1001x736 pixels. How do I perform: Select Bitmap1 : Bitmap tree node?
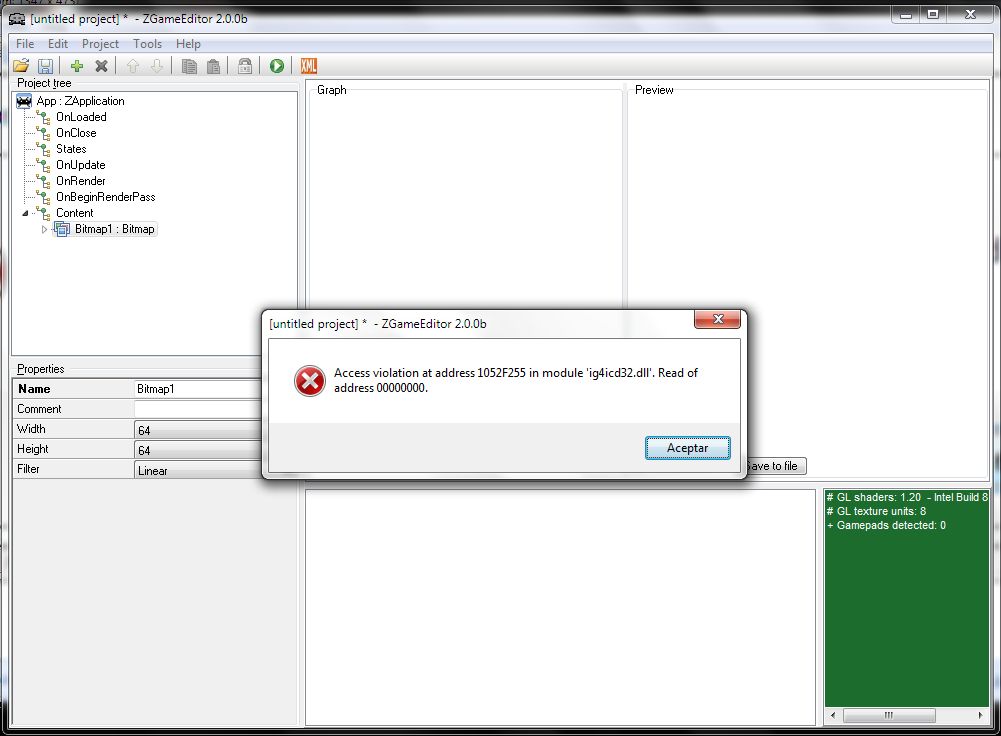coord(114,229)
